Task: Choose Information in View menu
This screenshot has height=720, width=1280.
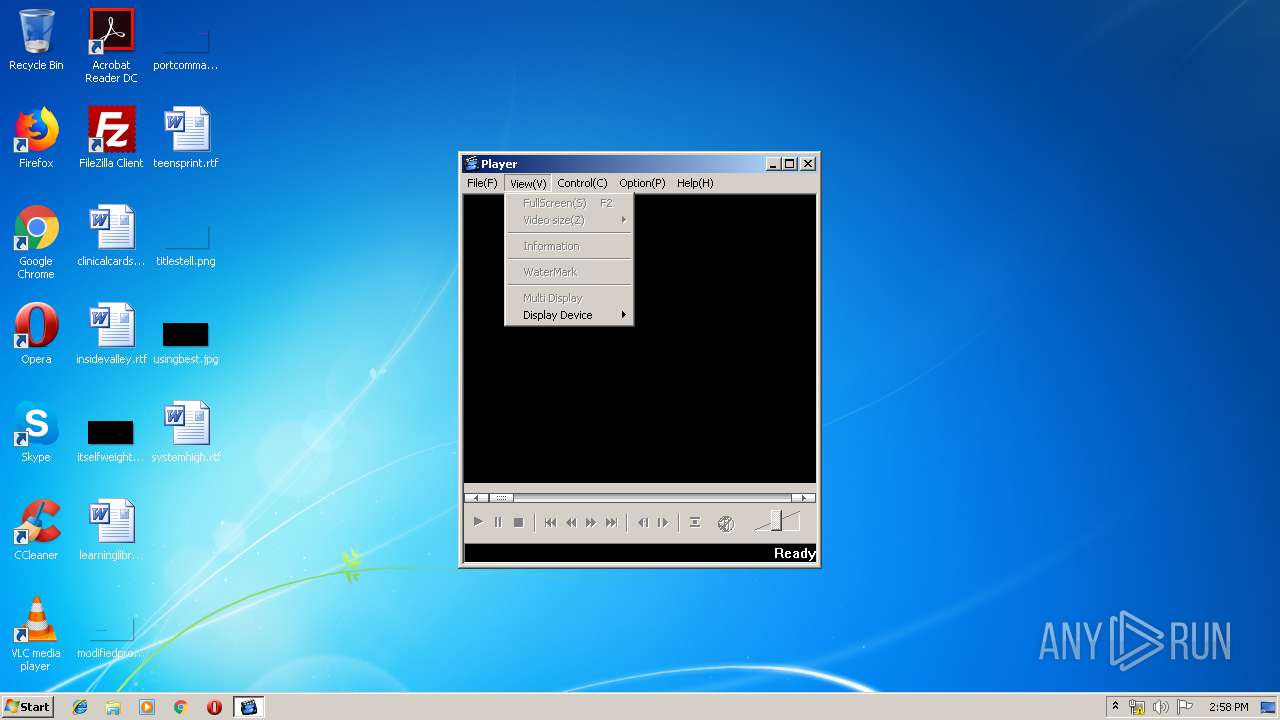Action: [569, 246]
